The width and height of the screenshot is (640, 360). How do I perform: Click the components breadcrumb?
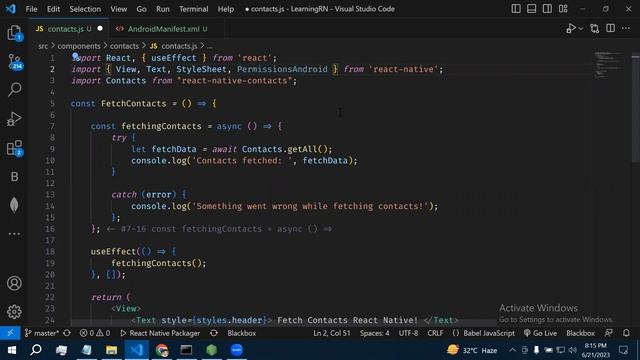[x=79, y=46]
